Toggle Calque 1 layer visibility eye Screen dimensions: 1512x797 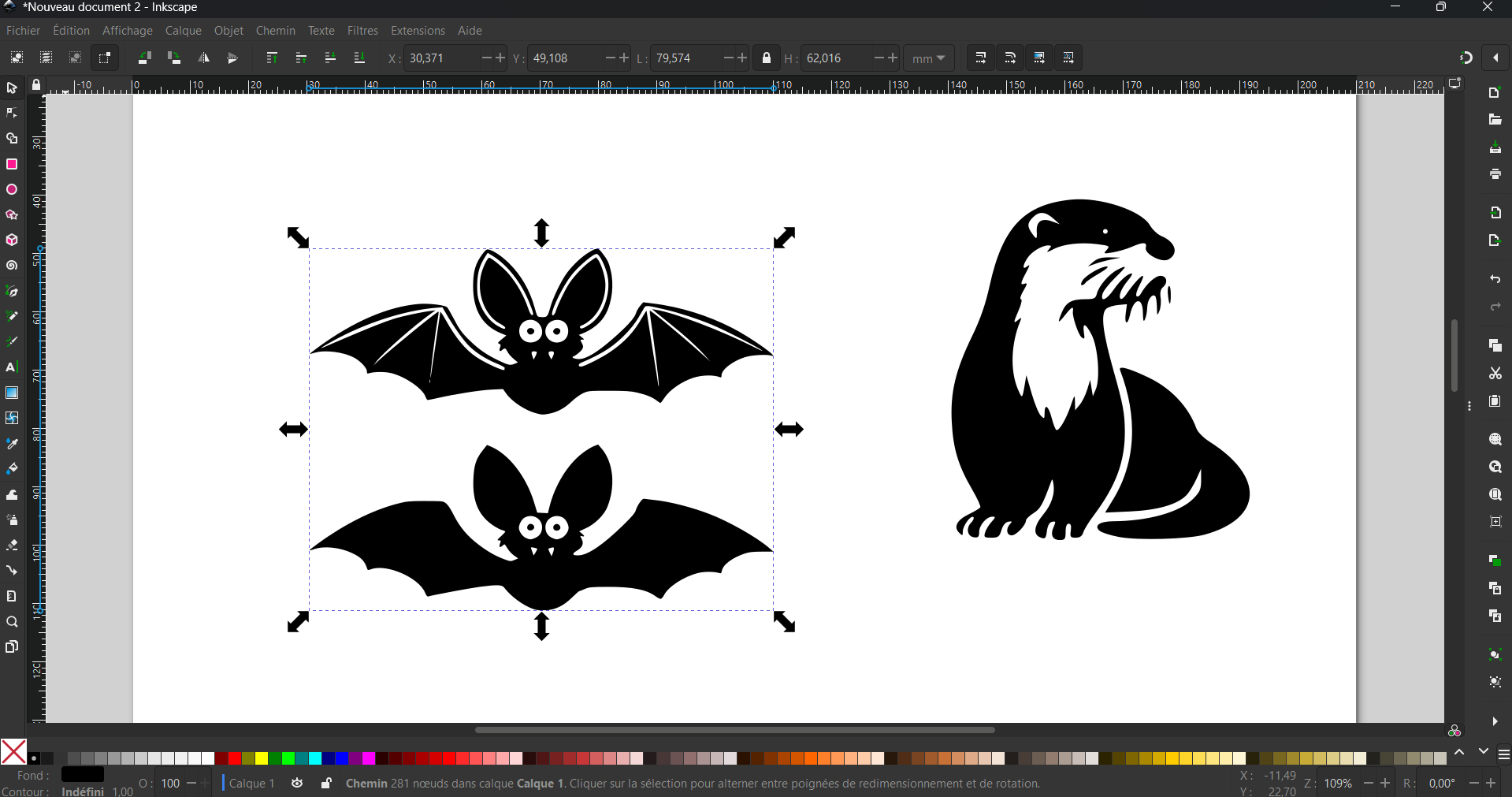[297, 783]
